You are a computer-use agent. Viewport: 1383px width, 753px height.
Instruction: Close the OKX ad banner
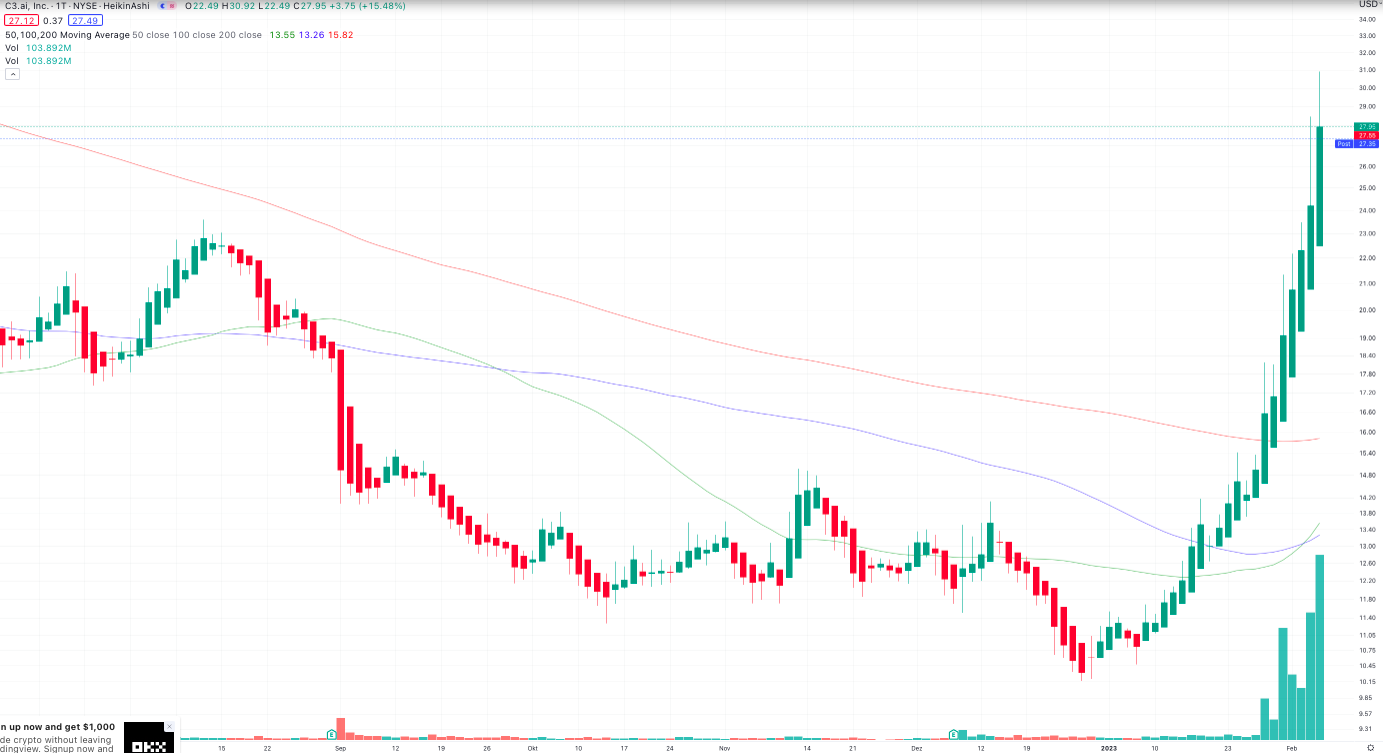pyautogui.click(x=170, y=726)
